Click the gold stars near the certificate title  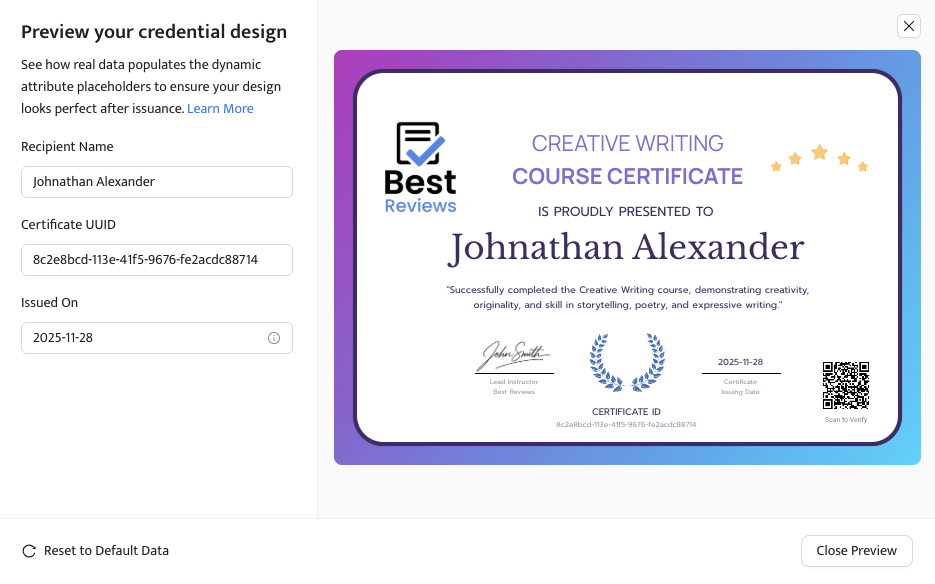click(x=819, y=157)
